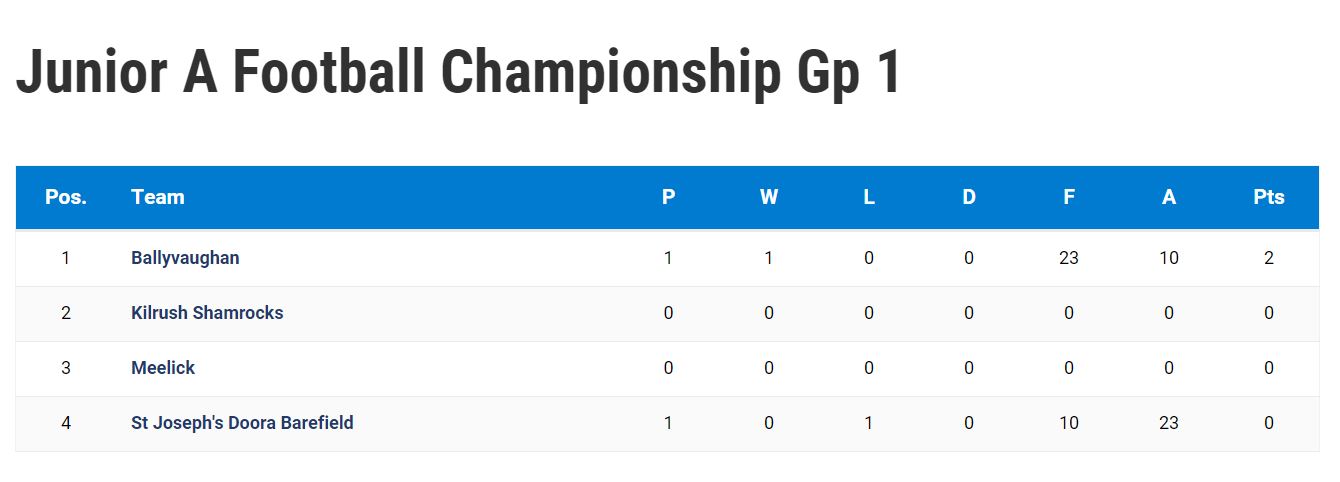The image size is (1340, 482).
Task: Click the Team column header
Action: coord(158,197)
